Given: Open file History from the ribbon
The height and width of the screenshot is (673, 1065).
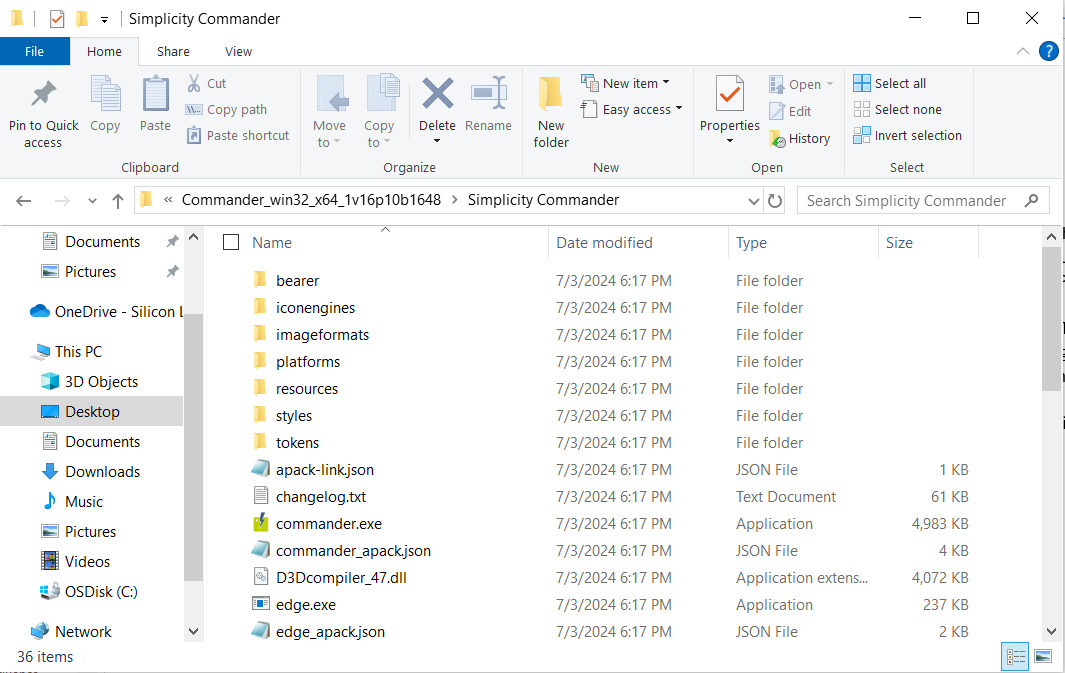Looking at the screenshot, I should click(799, 138).
